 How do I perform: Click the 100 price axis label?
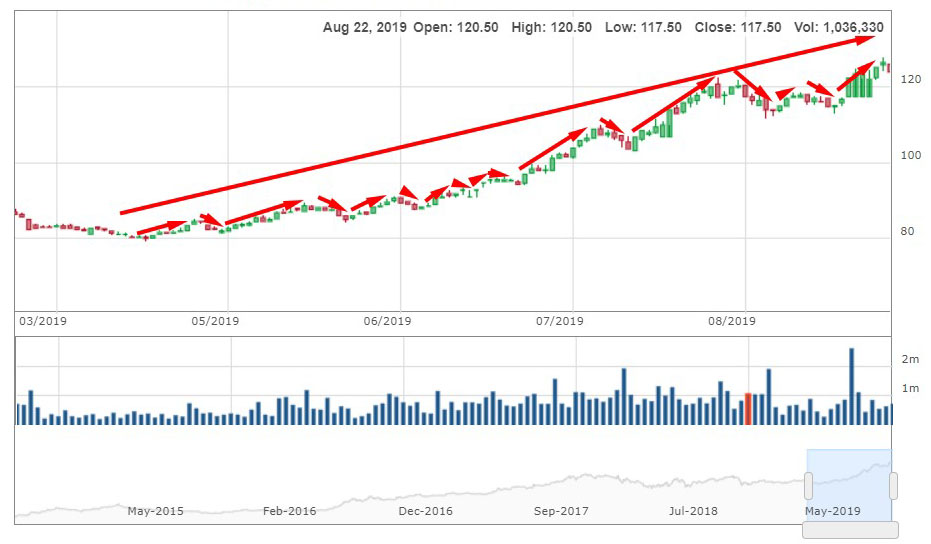click(x=911, y=156)
